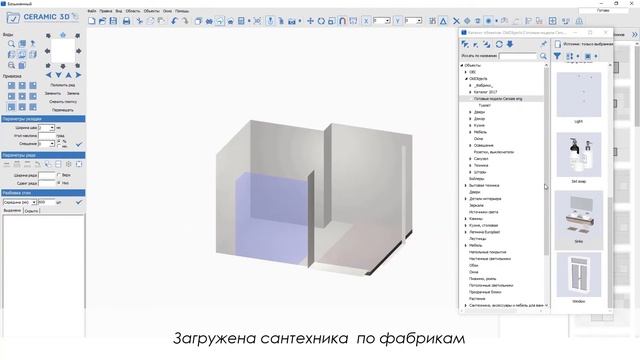Select the 'Низ' radio option in the row parameters
Viewport: 640px width, 360px height.
coord(59,183)
